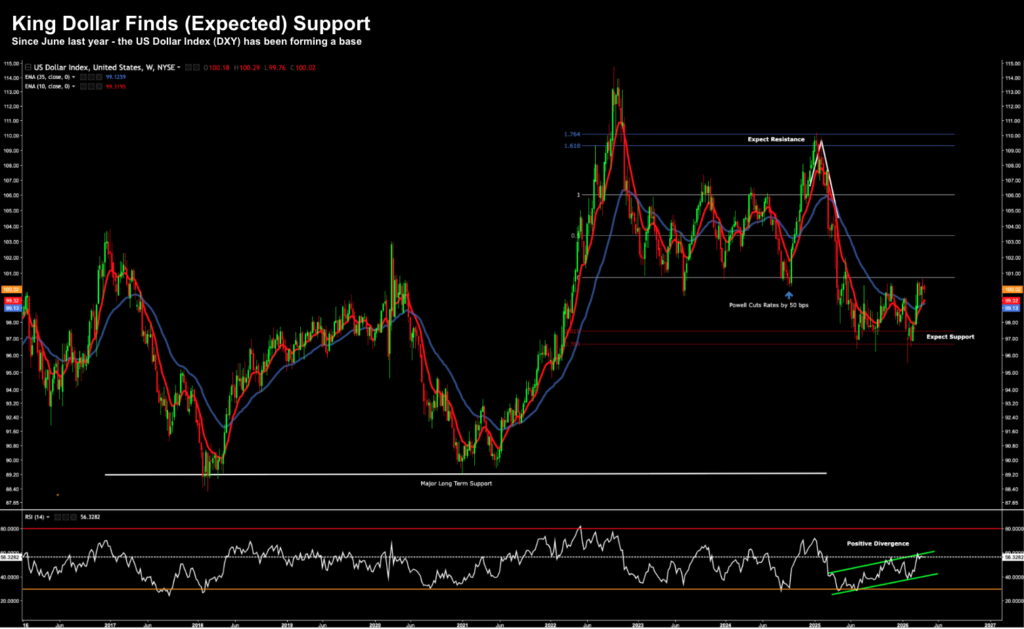Open settings icon beside US Dollar Index legend

(x=196, y=67)
